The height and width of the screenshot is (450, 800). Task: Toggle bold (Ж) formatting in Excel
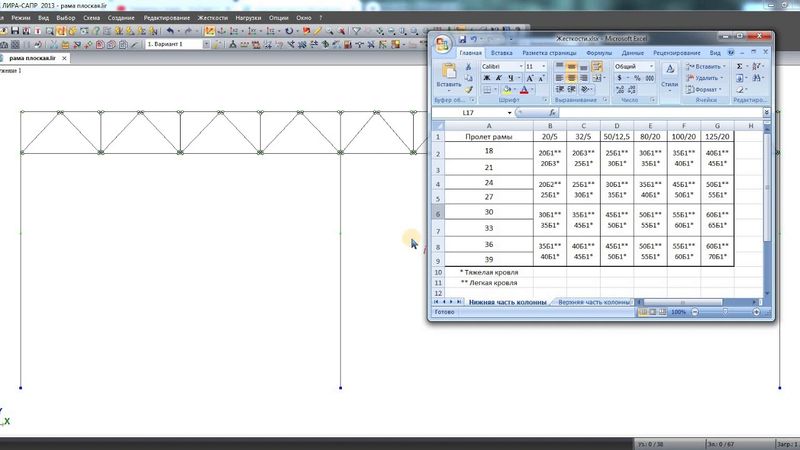click(x=487, y=78)
